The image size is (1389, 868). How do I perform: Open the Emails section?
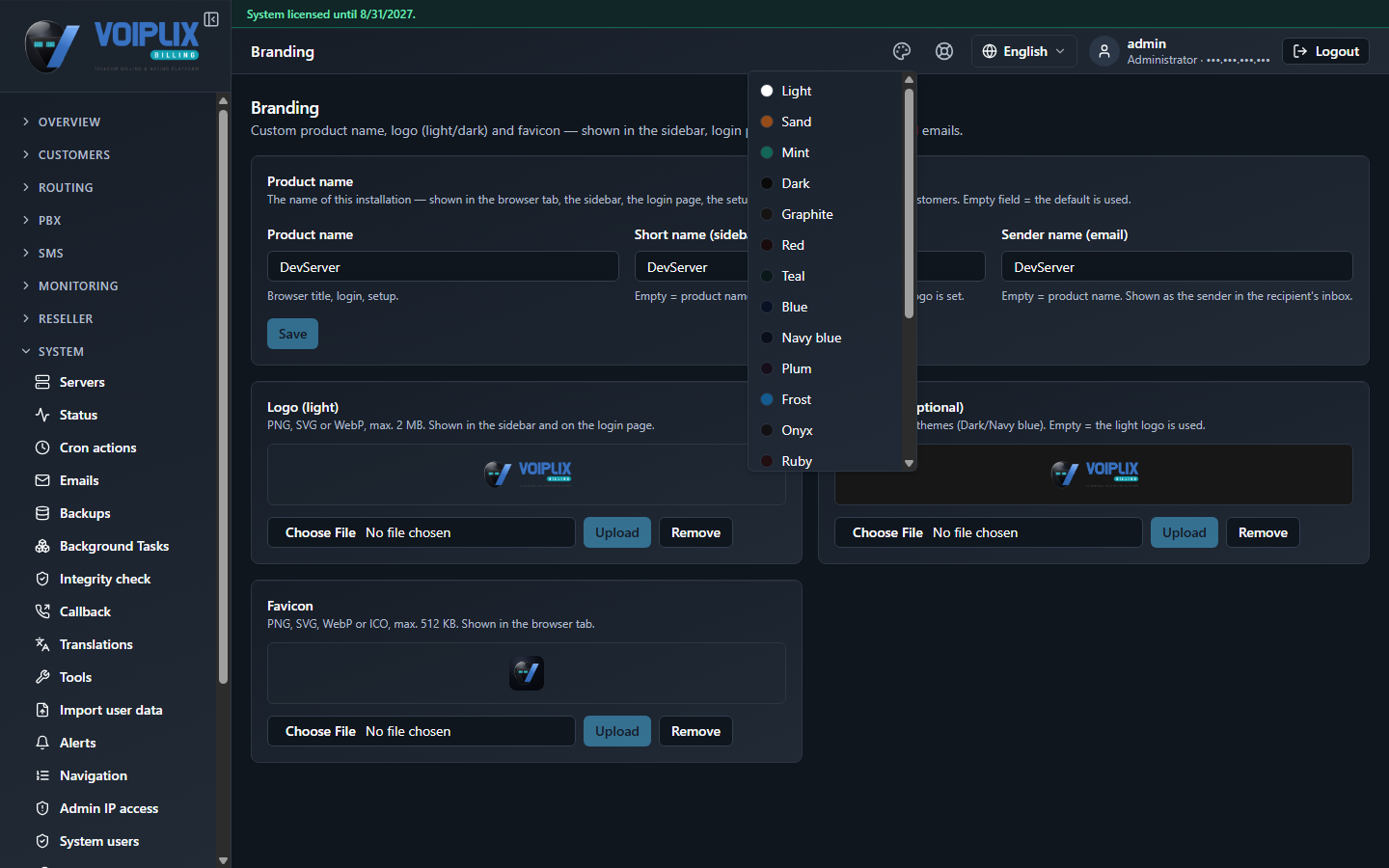coord(79,480)
